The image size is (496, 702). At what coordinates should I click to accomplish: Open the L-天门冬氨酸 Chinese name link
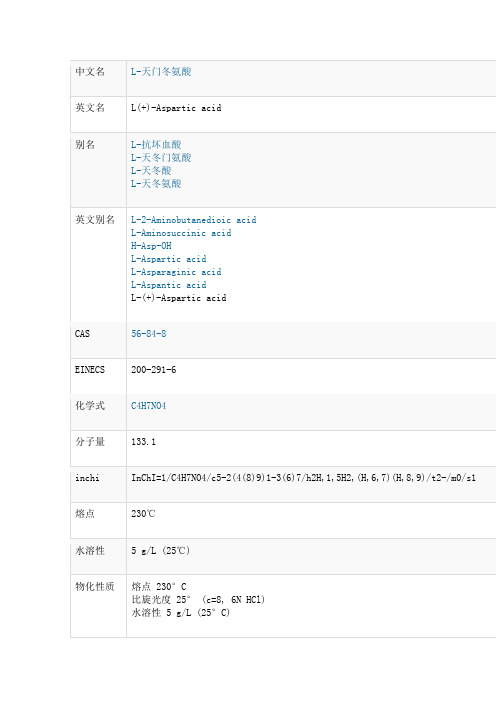(x=161, y=72)
